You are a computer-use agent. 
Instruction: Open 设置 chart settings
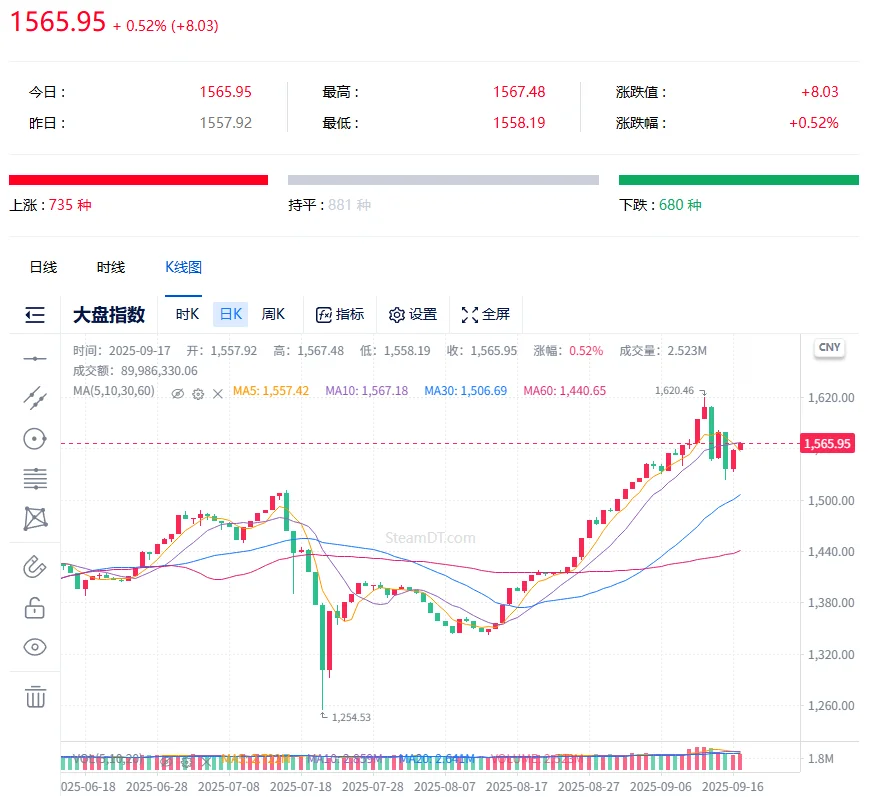click(x=413, y=314)
